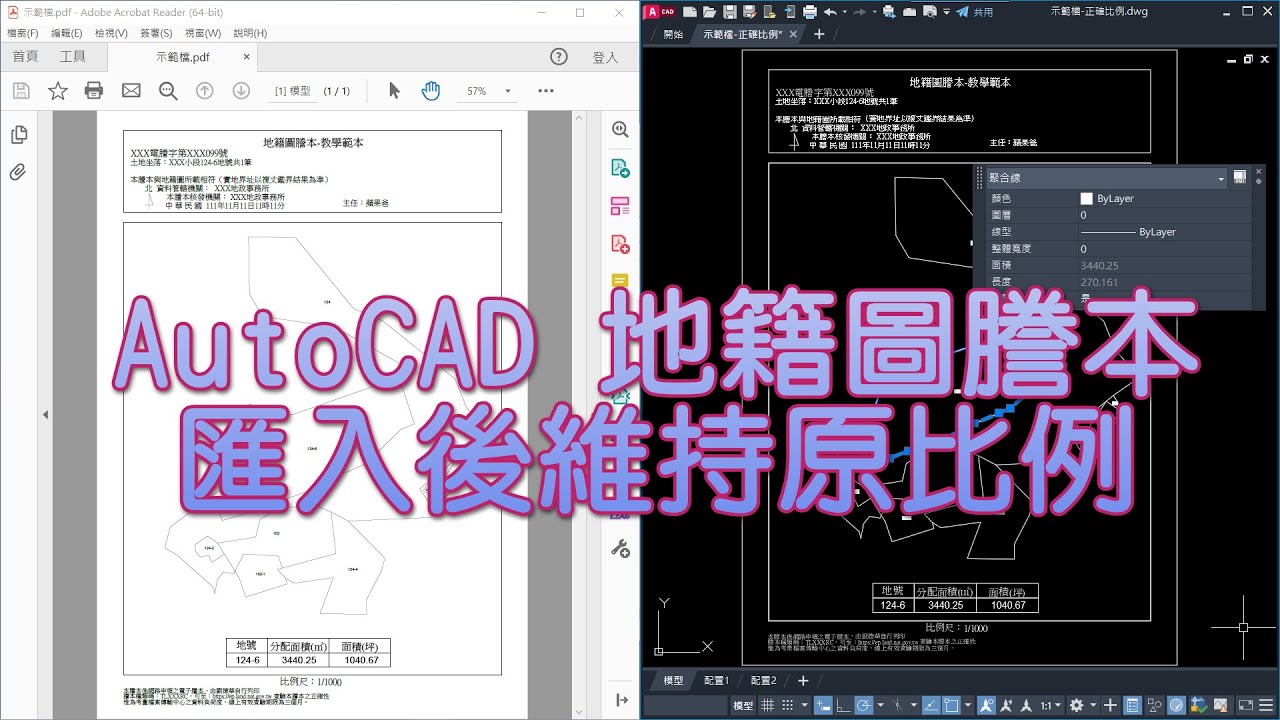
Task: Click the page number field [1] 模型
Action: (x=292, y=91)
